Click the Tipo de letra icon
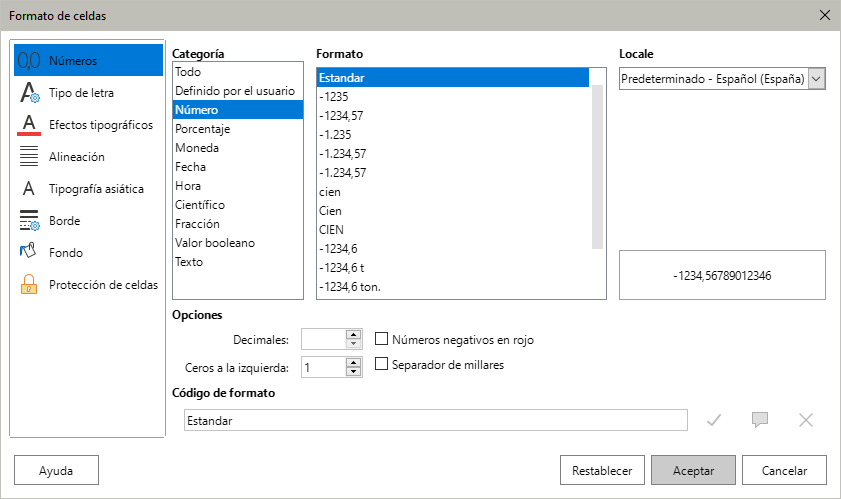The height and width of the screenshot is (499, 841). coord(29,92)
